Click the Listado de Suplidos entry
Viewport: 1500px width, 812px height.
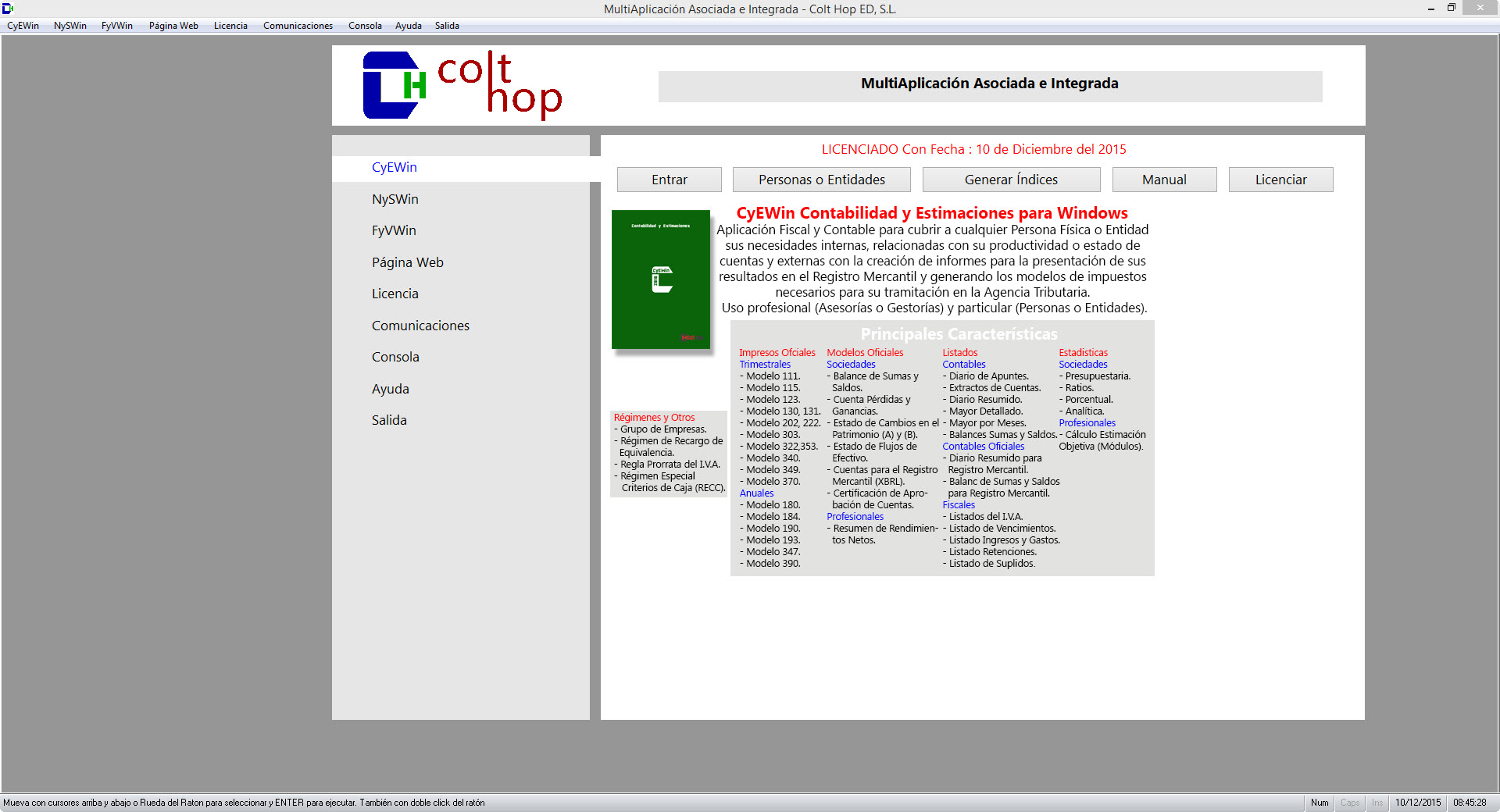tap(989, 564)
